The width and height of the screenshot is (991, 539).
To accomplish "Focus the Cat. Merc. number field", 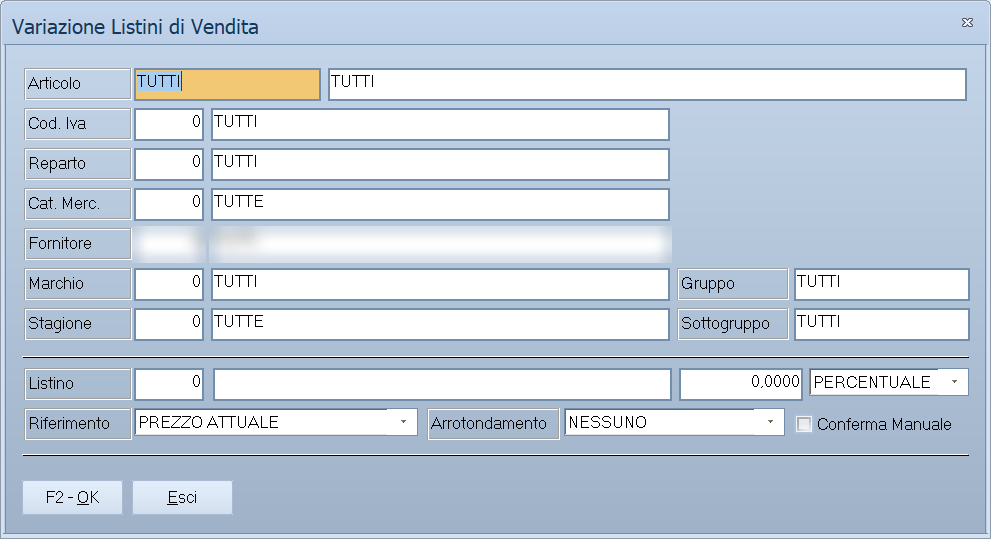I will [169, 203].
